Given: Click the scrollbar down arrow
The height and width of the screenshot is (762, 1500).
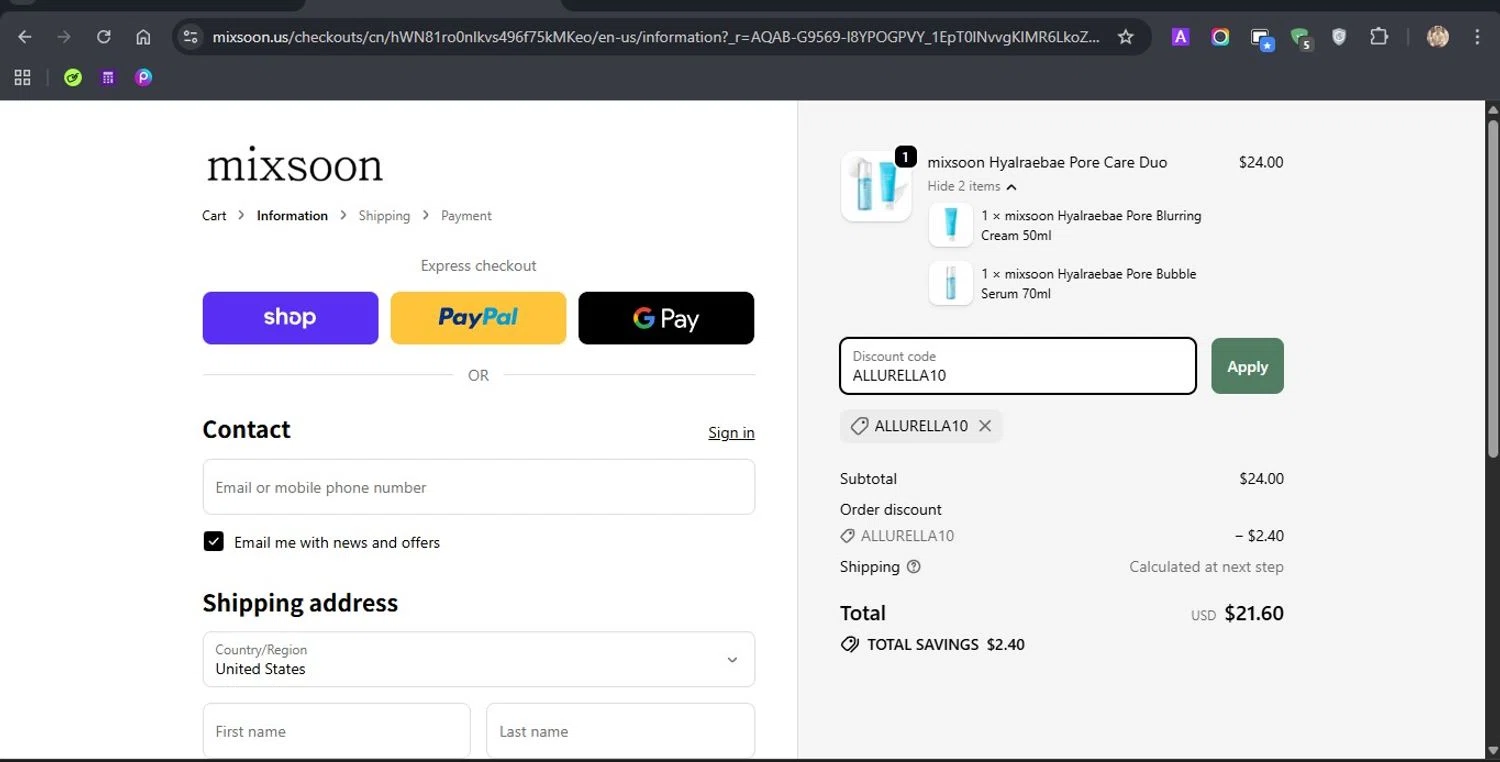Looking at the screenshot, I should [x=1493, y=751].
